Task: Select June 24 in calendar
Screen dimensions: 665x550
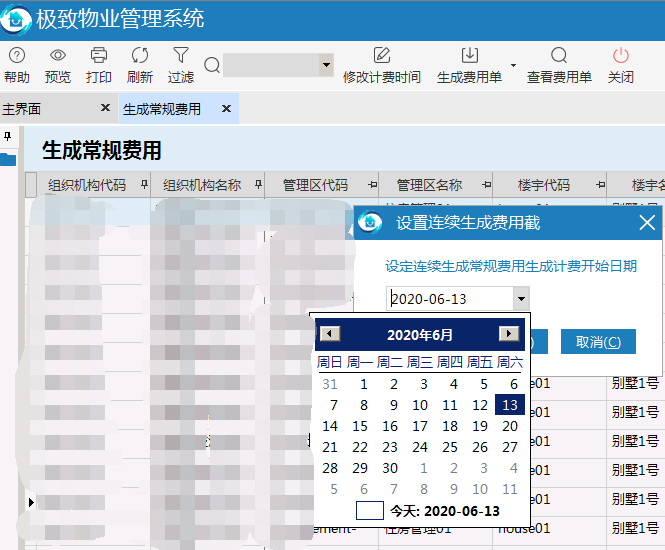Action: (420, 447)
